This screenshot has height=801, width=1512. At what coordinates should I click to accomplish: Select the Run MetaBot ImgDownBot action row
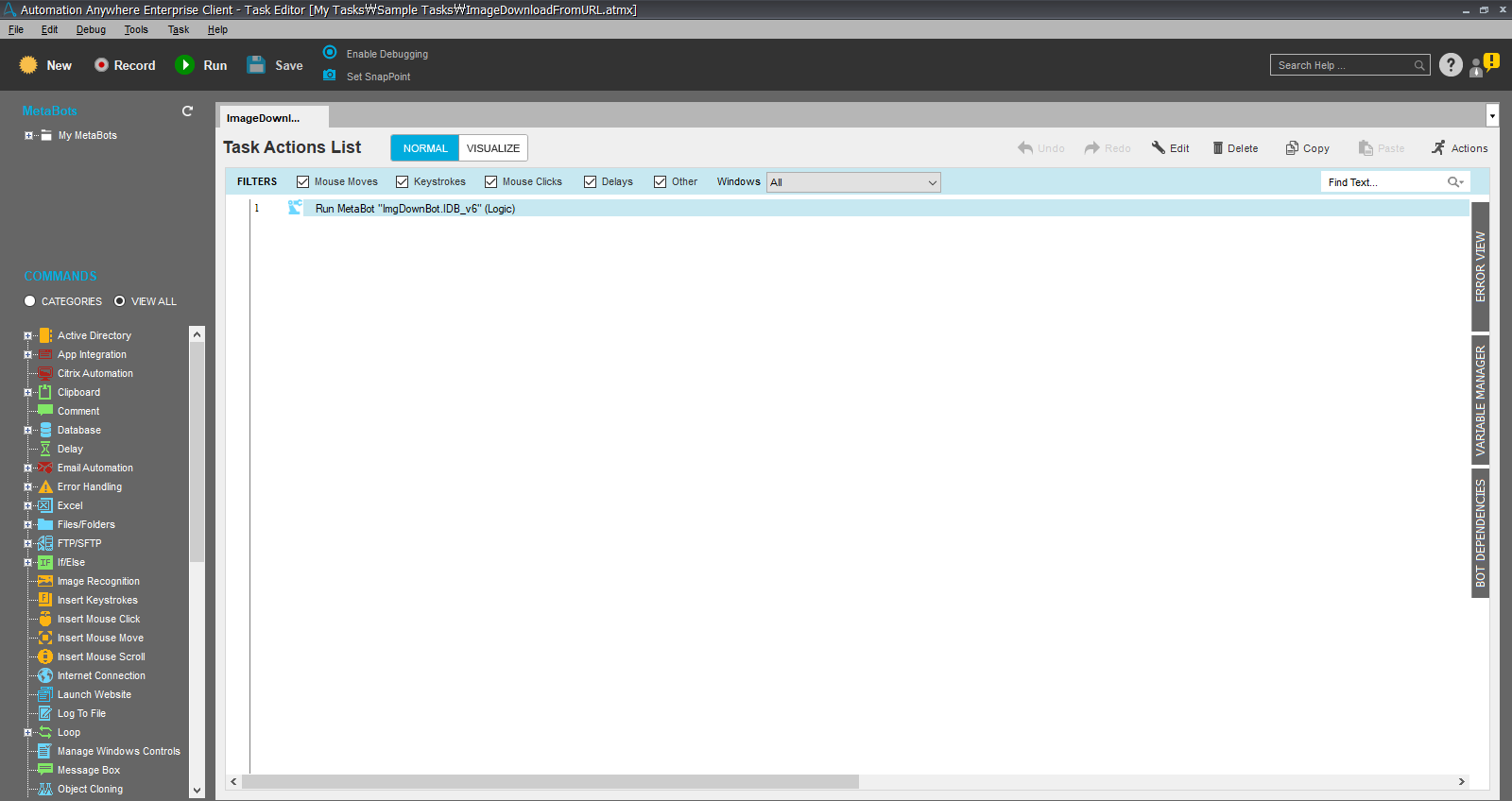pos(859,209)
